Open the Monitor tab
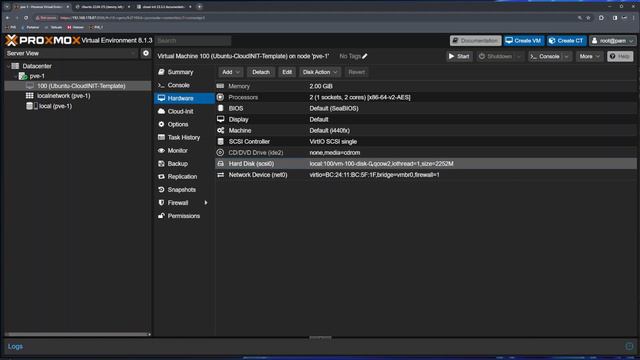 [x=184, y=151]
